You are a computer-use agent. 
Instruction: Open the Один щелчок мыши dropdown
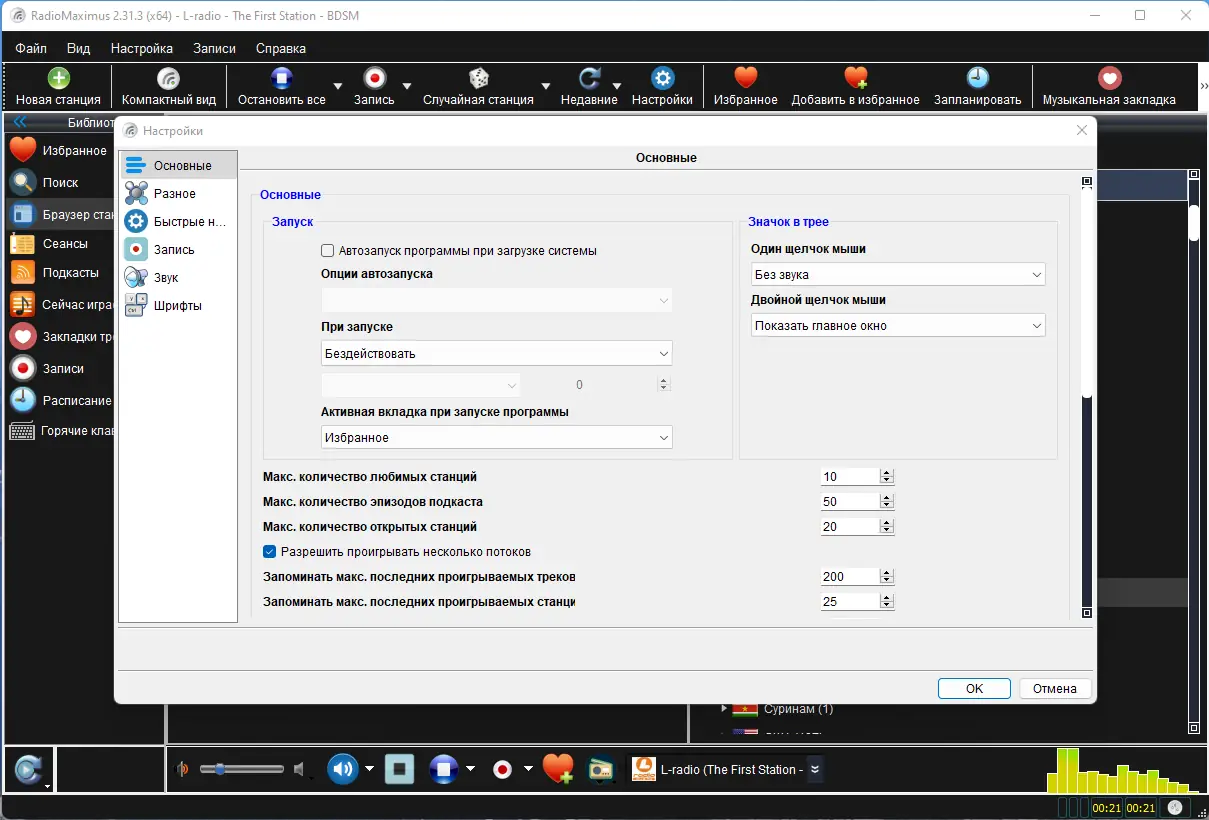pyautogui.click(x=898, y=274)
